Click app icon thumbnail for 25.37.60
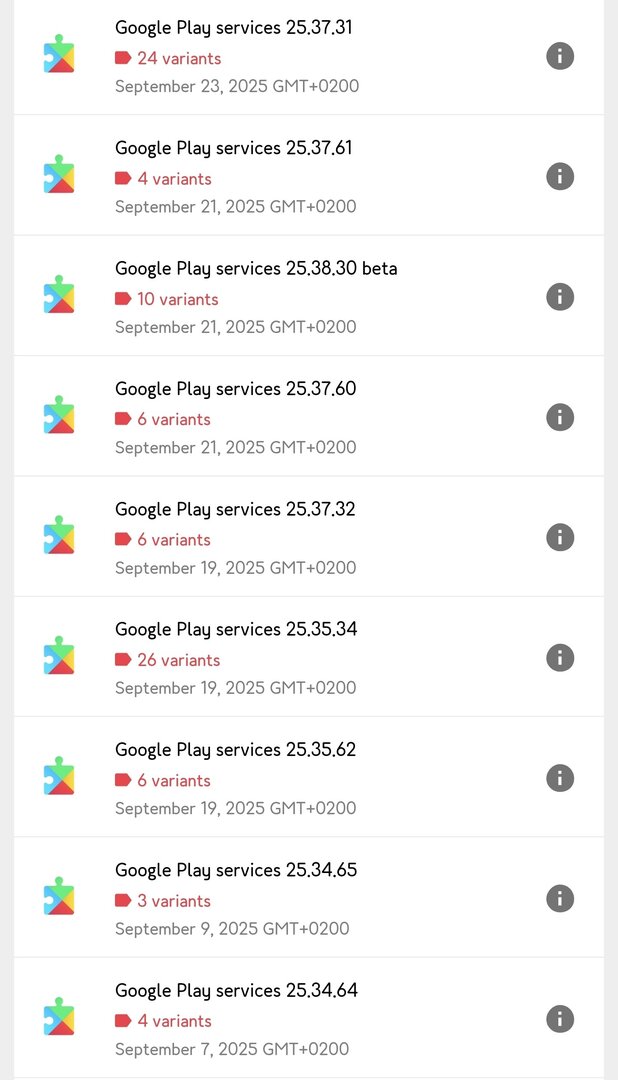Viewport: 618px width, 1080px height. pos(59,415)
